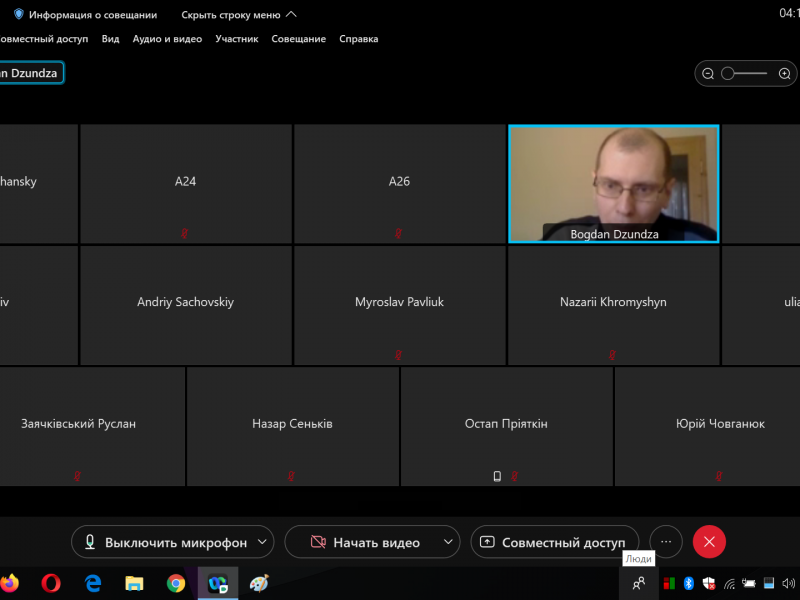Open the Opera browser taskbar icon
This screenshot has height=600, width=800.
[x=51, y=583]
